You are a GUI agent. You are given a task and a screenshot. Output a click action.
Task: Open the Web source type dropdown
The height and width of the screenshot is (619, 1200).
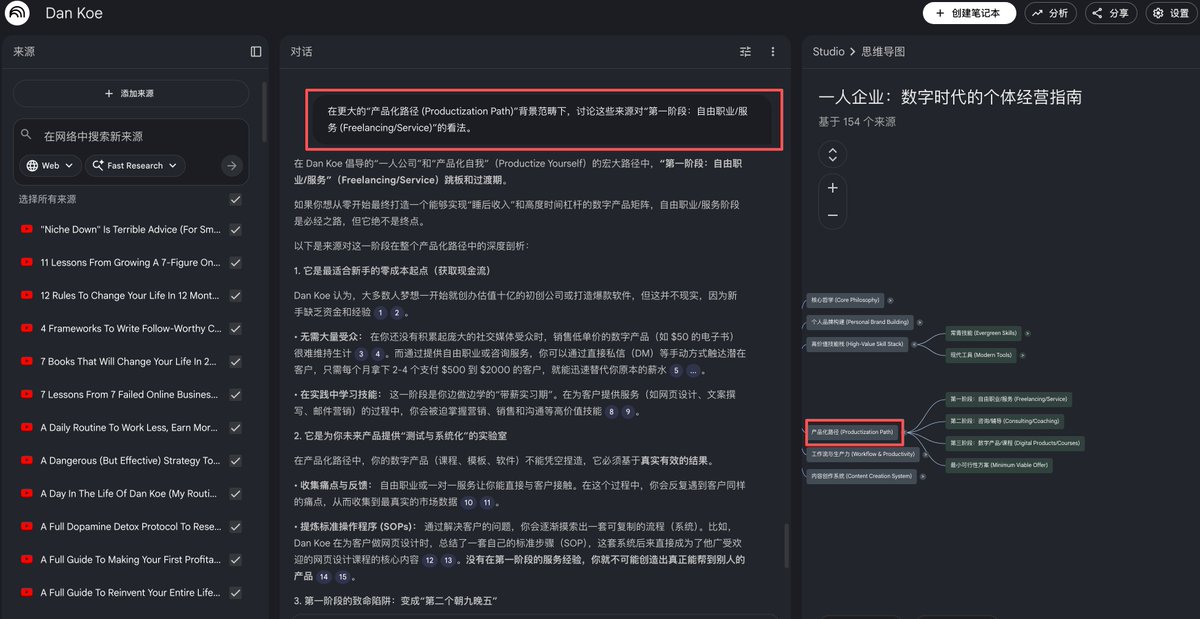point(50,165)
